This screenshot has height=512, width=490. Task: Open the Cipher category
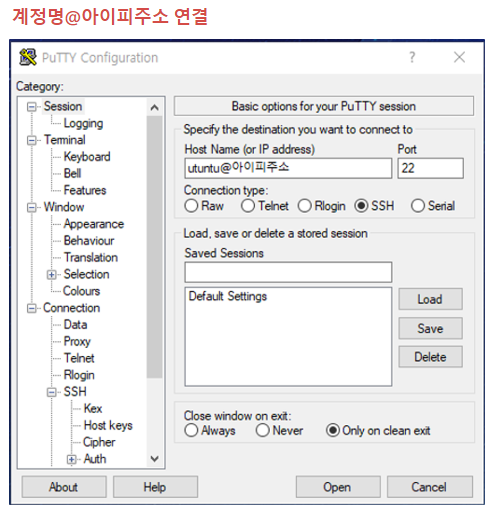tap(99, 442)
